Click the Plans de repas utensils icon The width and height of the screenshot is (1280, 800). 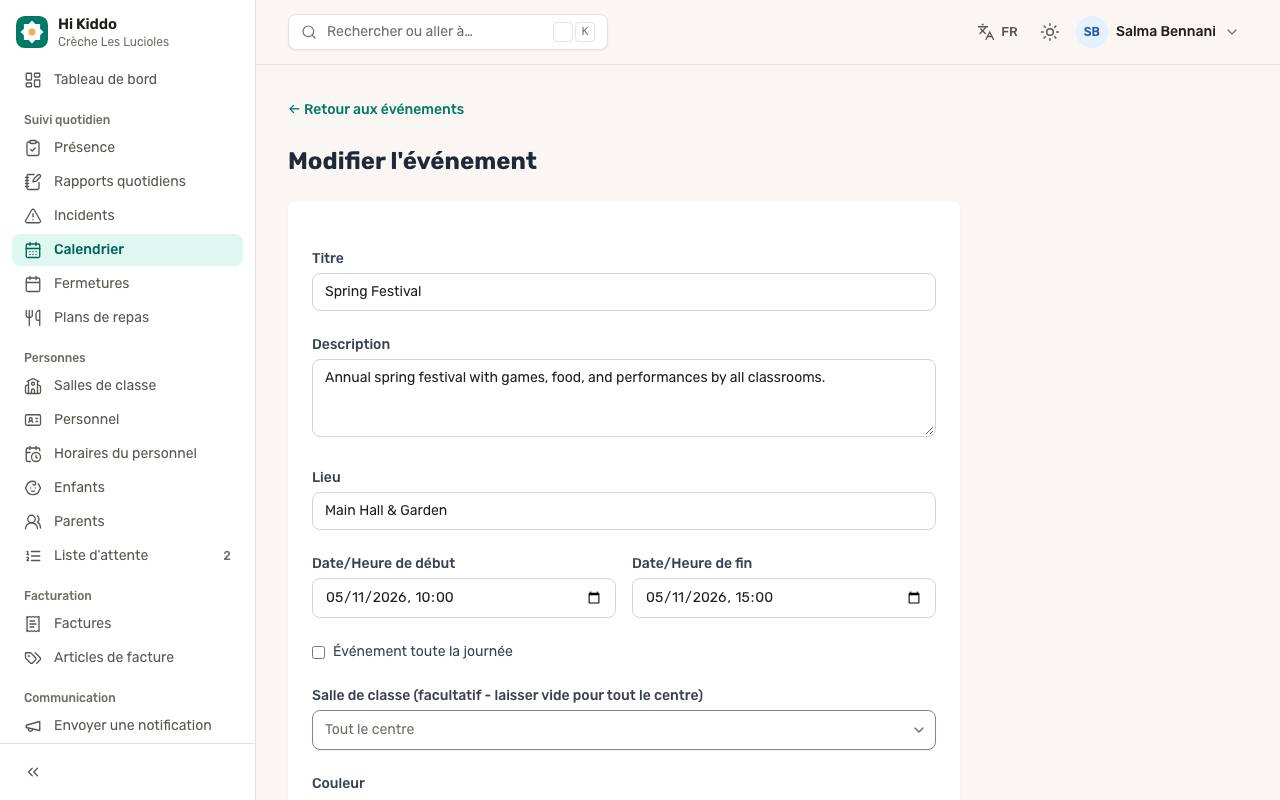[x=33, y=317]
